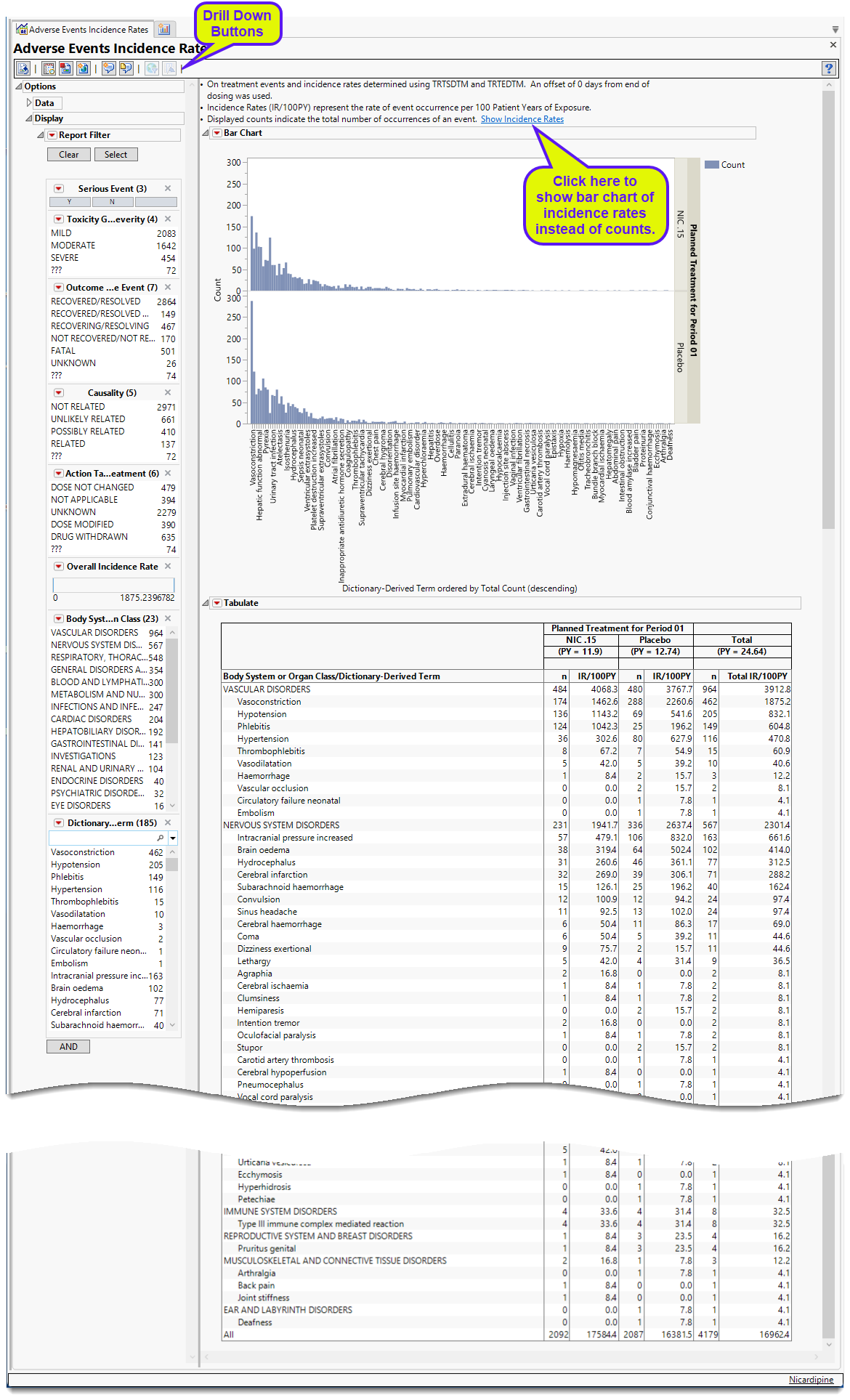Image resolution: width=850 pixels, height=1400 pixels.
Task: Click the AND button below the filters
Action: tap(68, 1046)
